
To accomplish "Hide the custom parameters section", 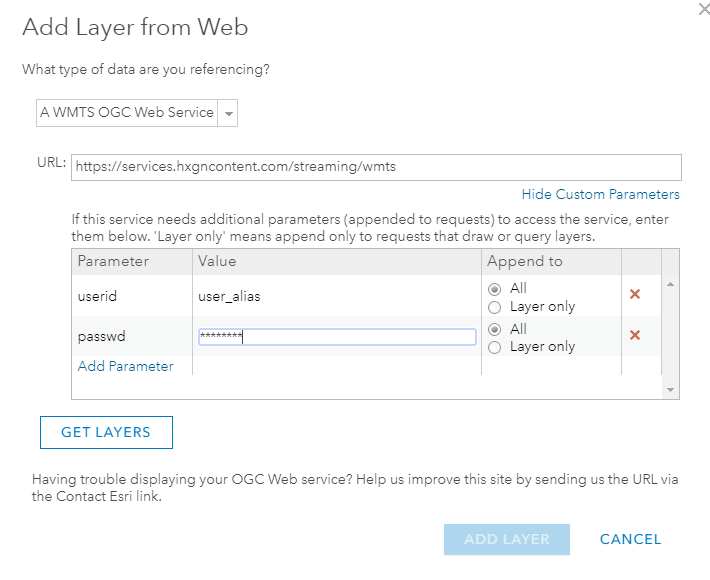I will coord(600,194).
